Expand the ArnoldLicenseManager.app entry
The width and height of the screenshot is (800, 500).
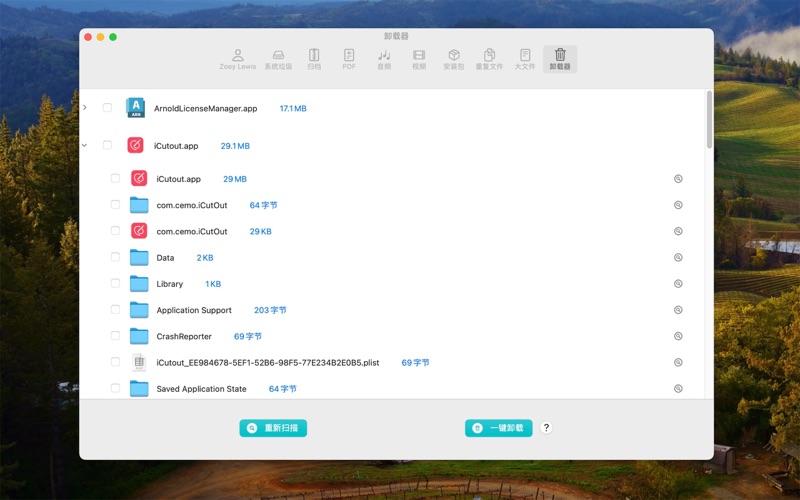[85, 108]
